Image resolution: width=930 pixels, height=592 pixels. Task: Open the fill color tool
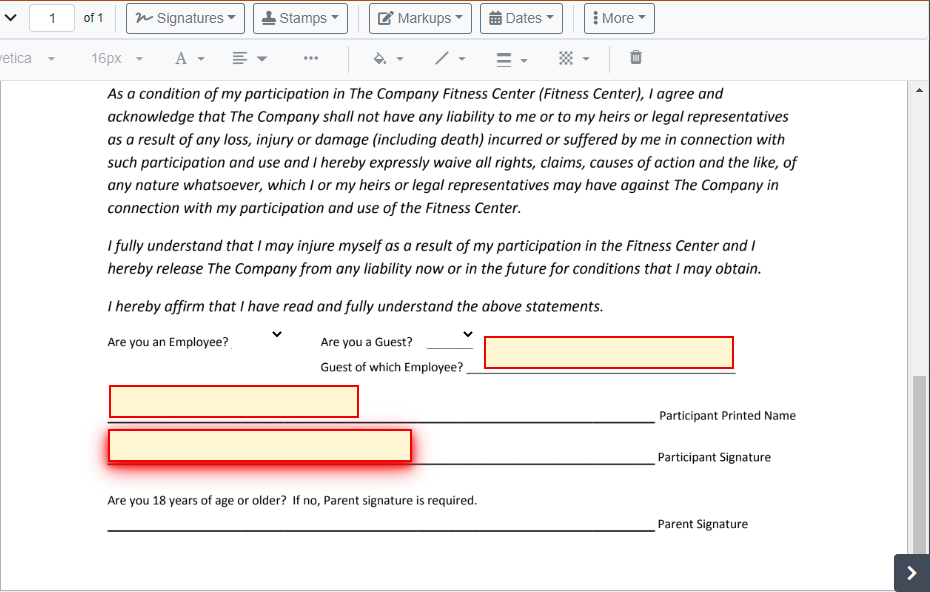coord(386,58)
